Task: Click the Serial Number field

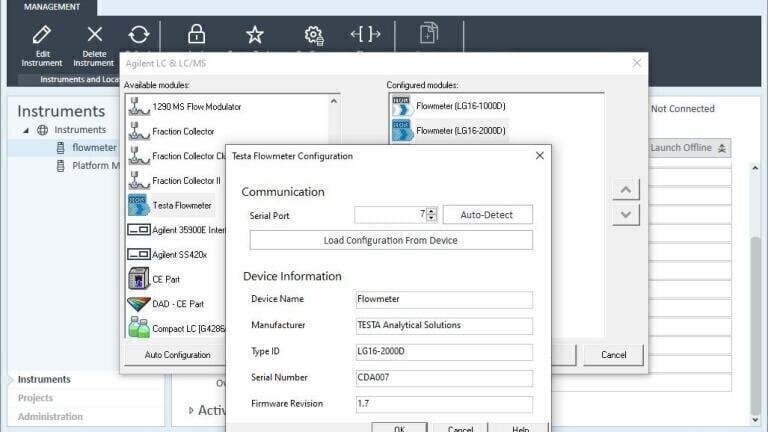Action: (444, 378)
